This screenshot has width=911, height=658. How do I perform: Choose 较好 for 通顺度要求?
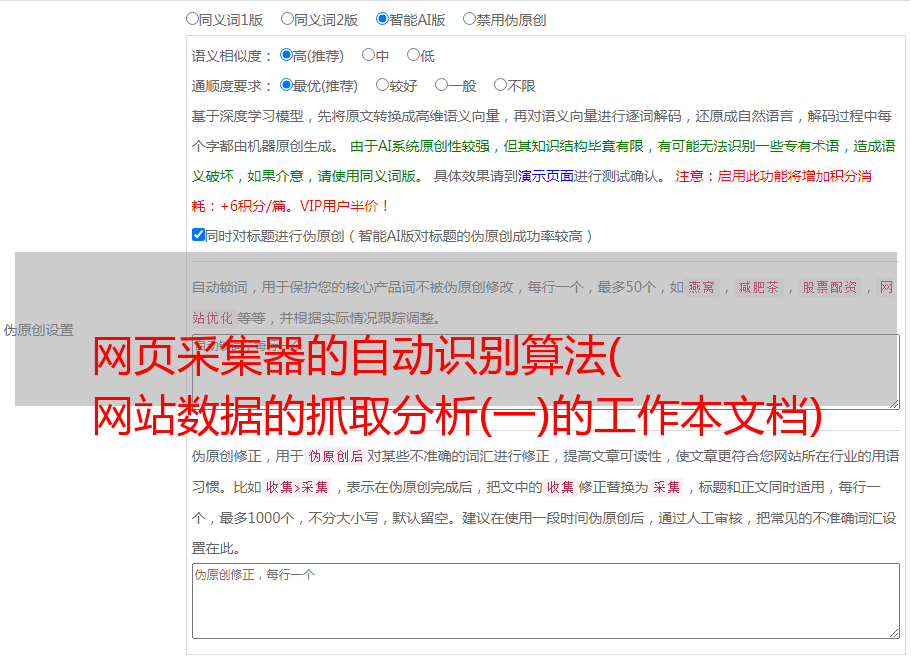pyautogui.click(x=382, y=85)
